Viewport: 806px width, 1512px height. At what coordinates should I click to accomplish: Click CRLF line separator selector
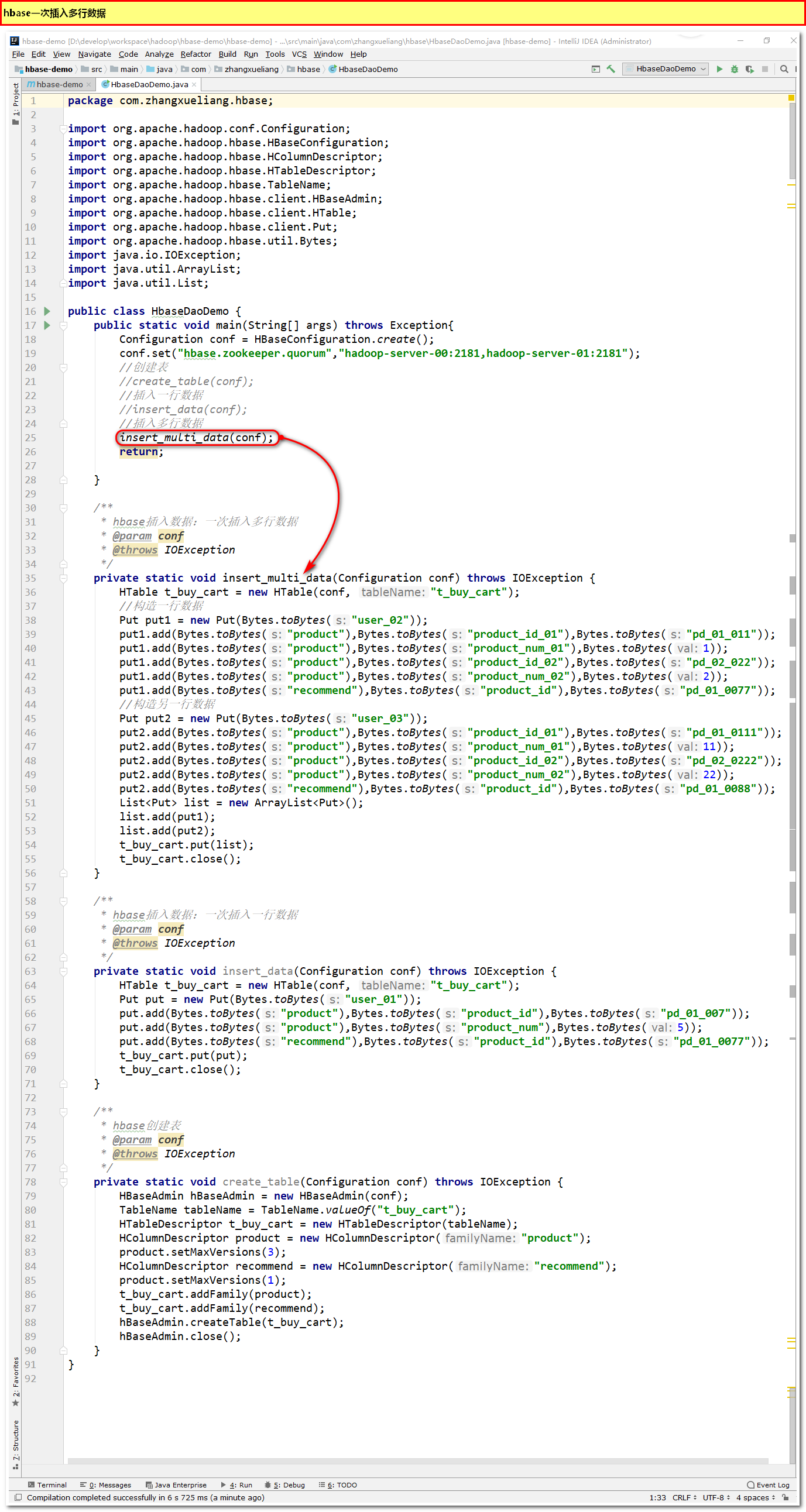pos(684,1497)
